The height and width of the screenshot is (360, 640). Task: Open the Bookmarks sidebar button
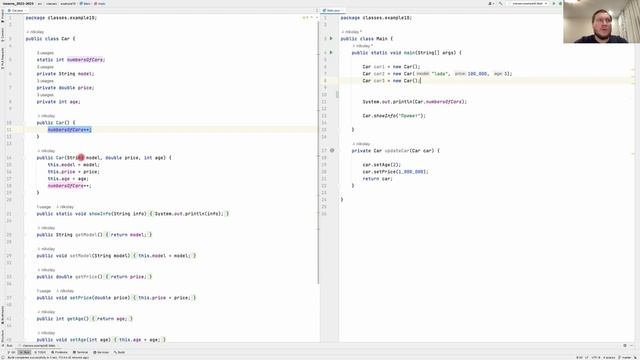pyautogui.click(x=2, y=315)
